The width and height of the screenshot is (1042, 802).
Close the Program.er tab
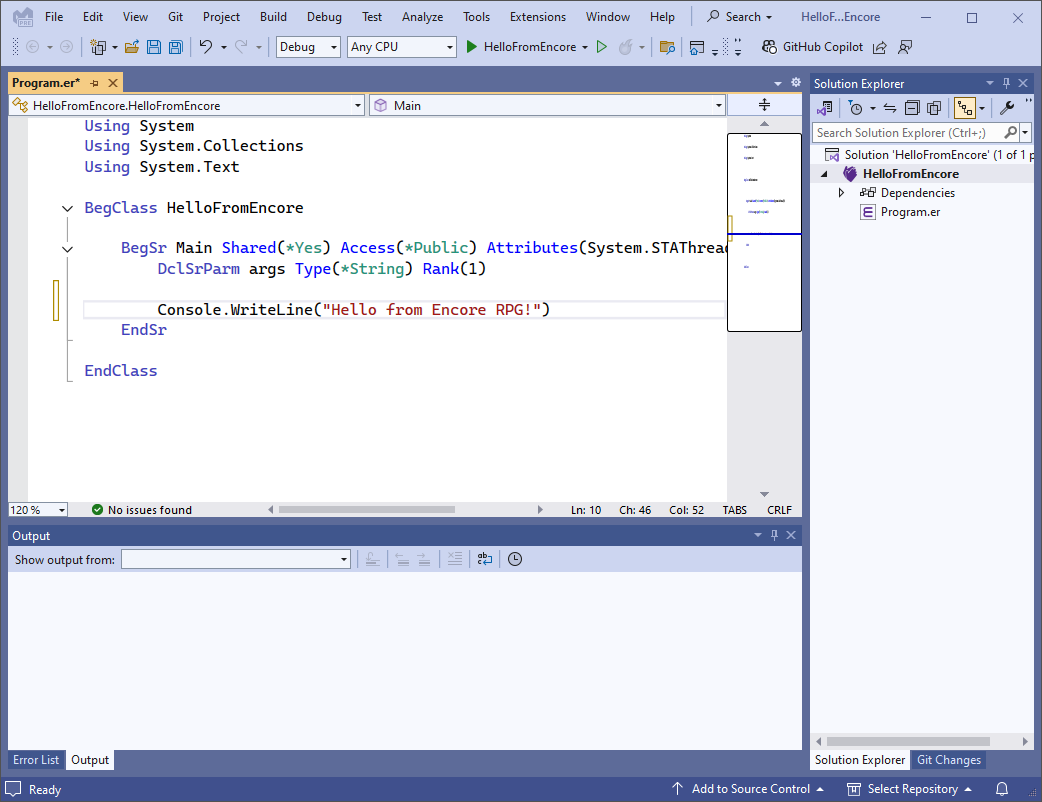113,83
